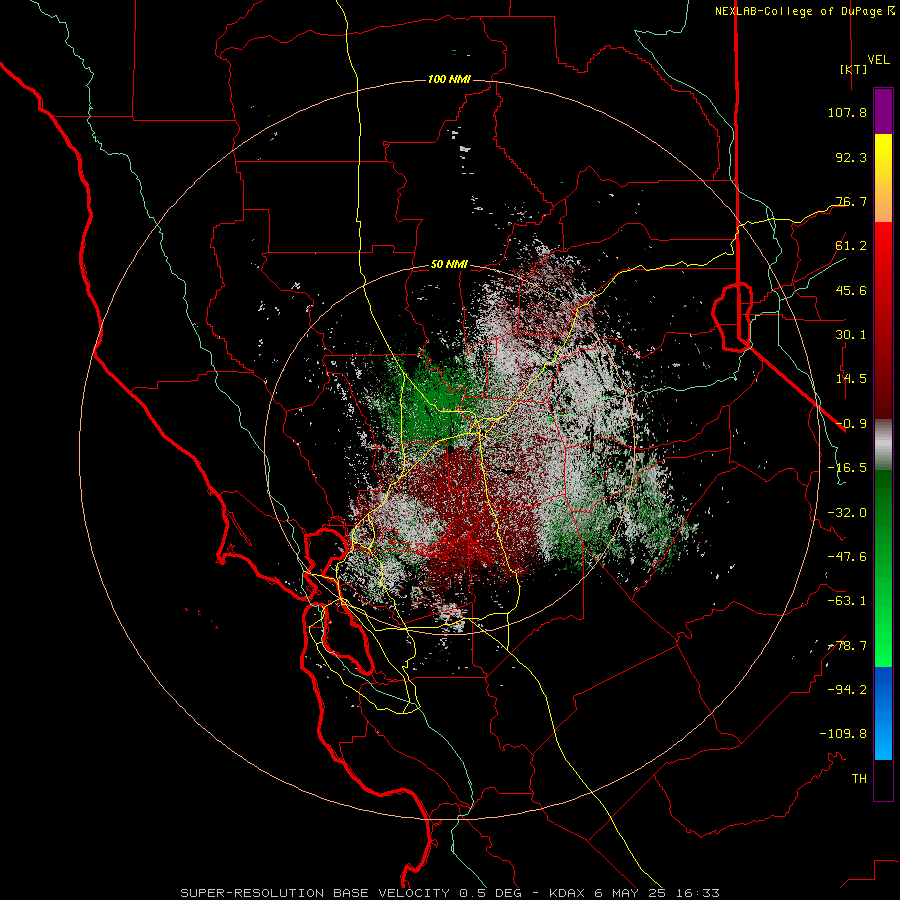
Task: Pick the purple segment of the velocity color bar
Action: click(x=883, y=112)
